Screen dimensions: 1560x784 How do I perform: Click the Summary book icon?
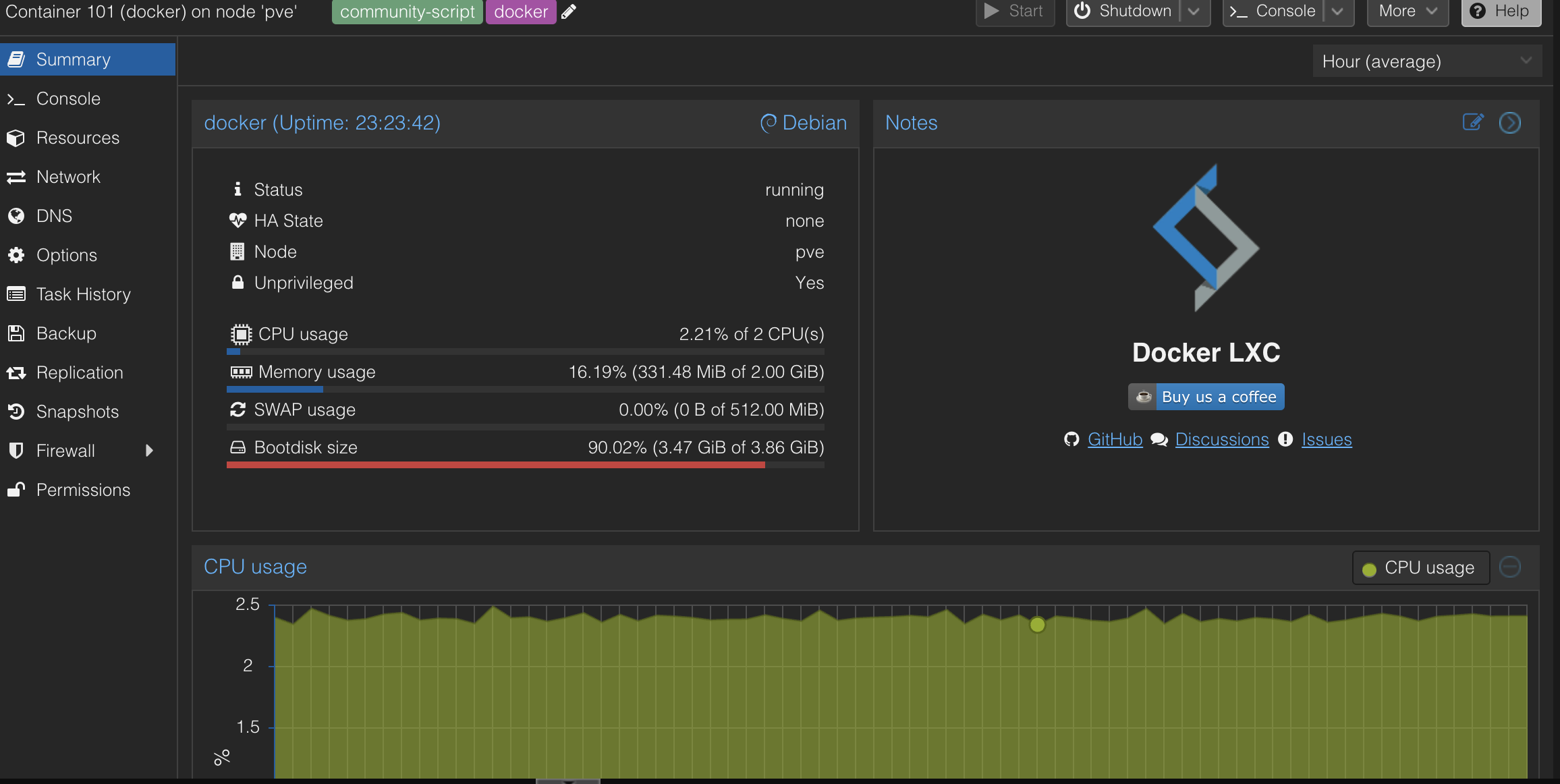(x=16, y=59)
